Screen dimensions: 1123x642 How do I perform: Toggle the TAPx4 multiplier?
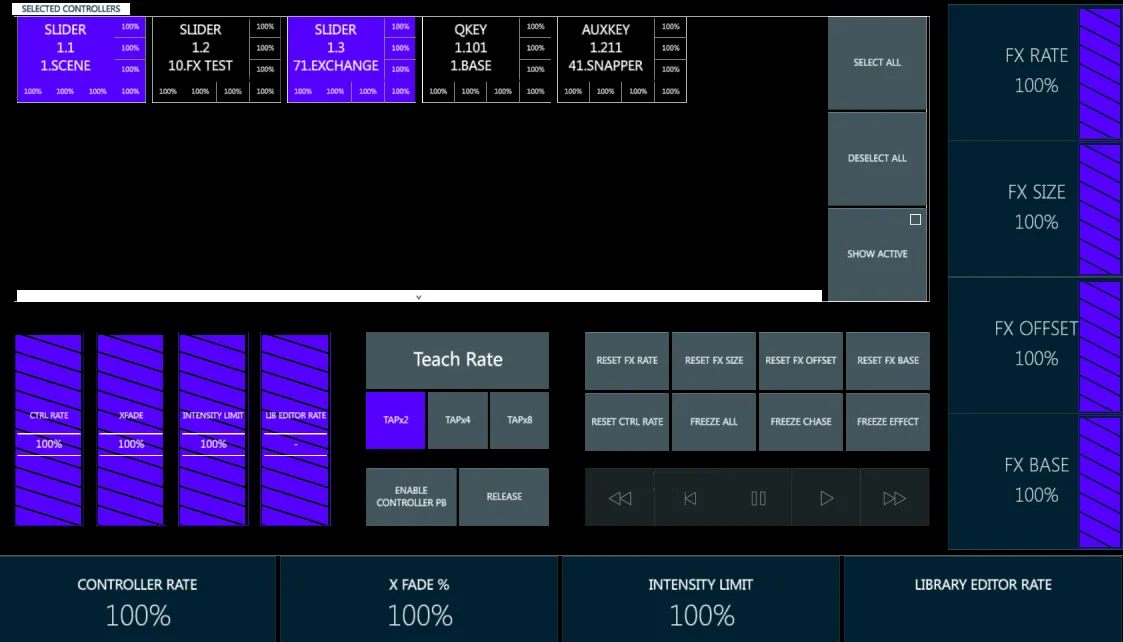pyautogui.click(x=458, y=421)
